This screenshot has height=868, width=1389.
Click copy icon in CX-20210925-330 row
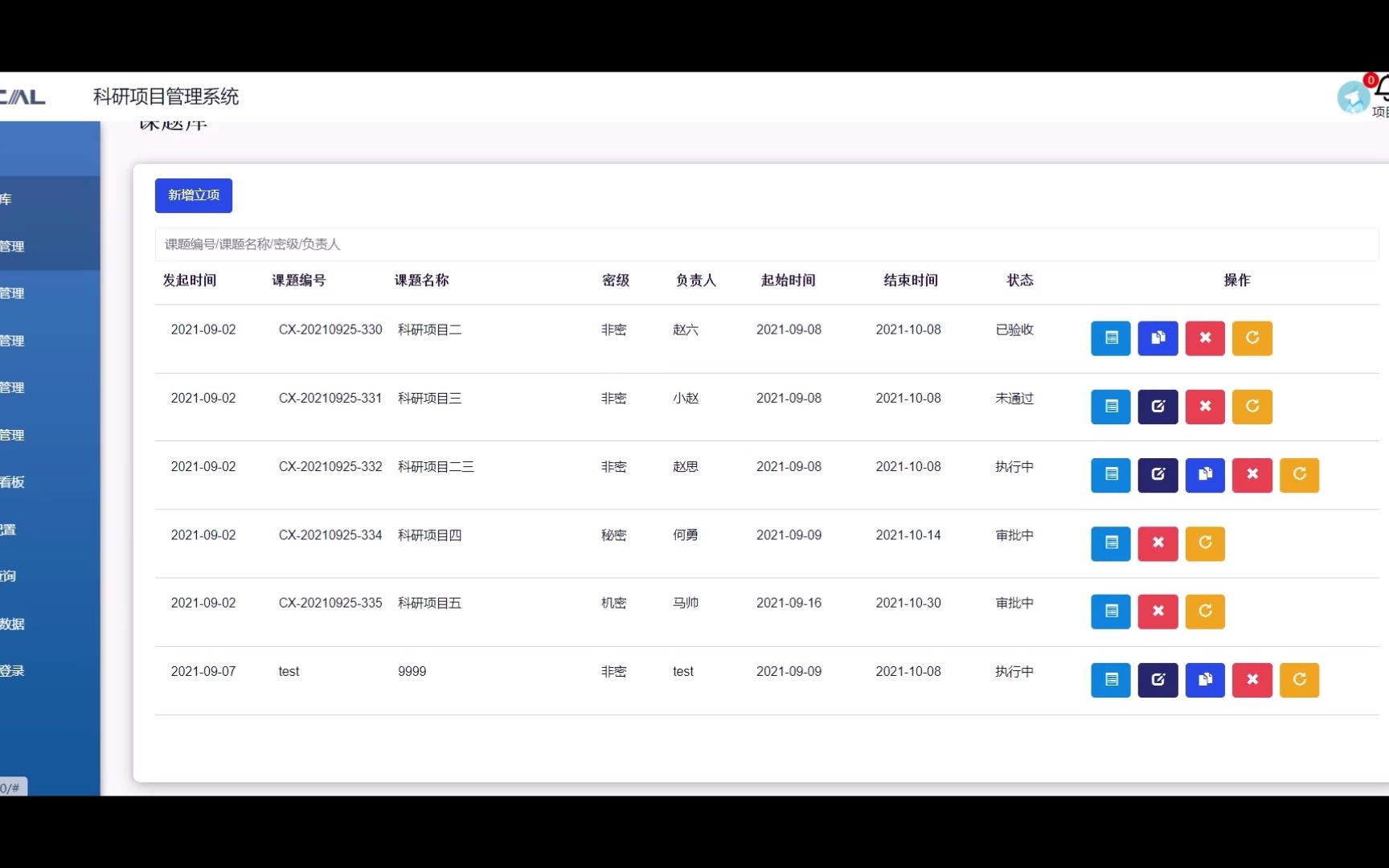click(x=1157, y=338)
